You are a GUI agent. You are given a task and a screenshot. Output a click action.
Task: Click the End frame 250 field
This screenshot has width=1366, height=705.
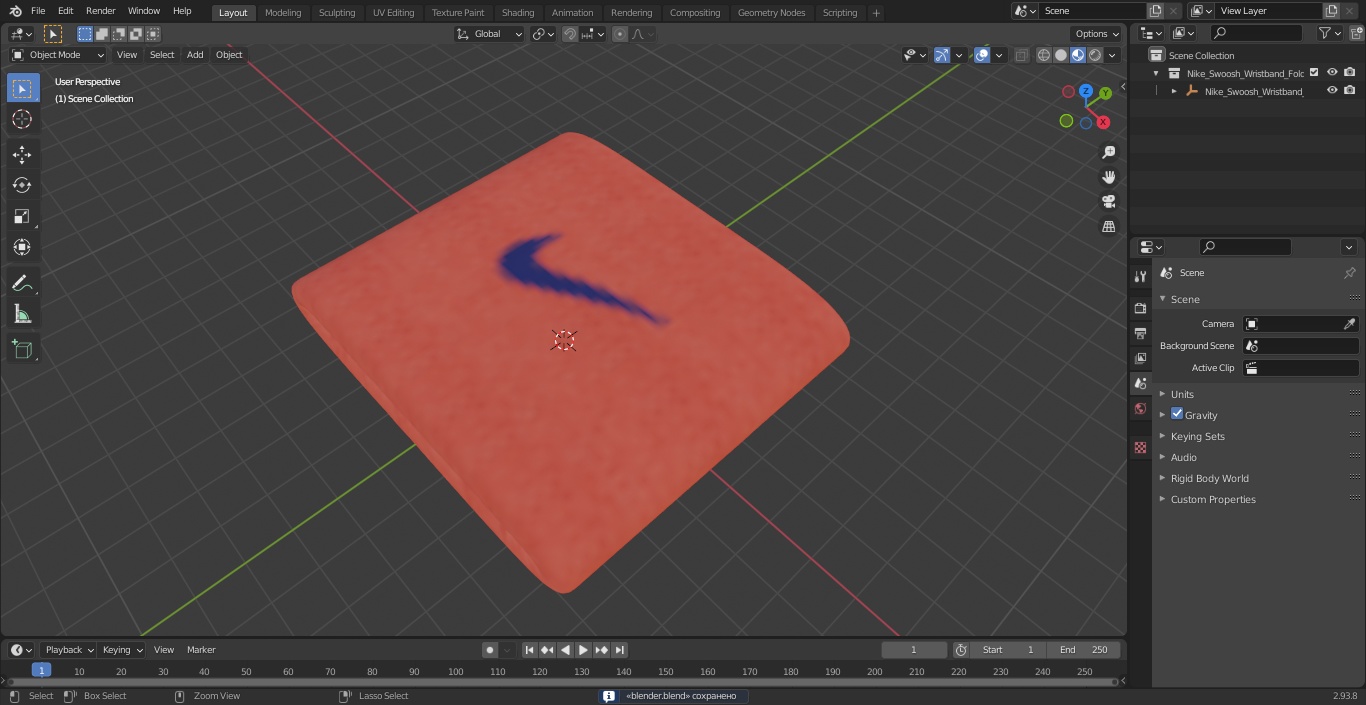(x=1084, y=650)
